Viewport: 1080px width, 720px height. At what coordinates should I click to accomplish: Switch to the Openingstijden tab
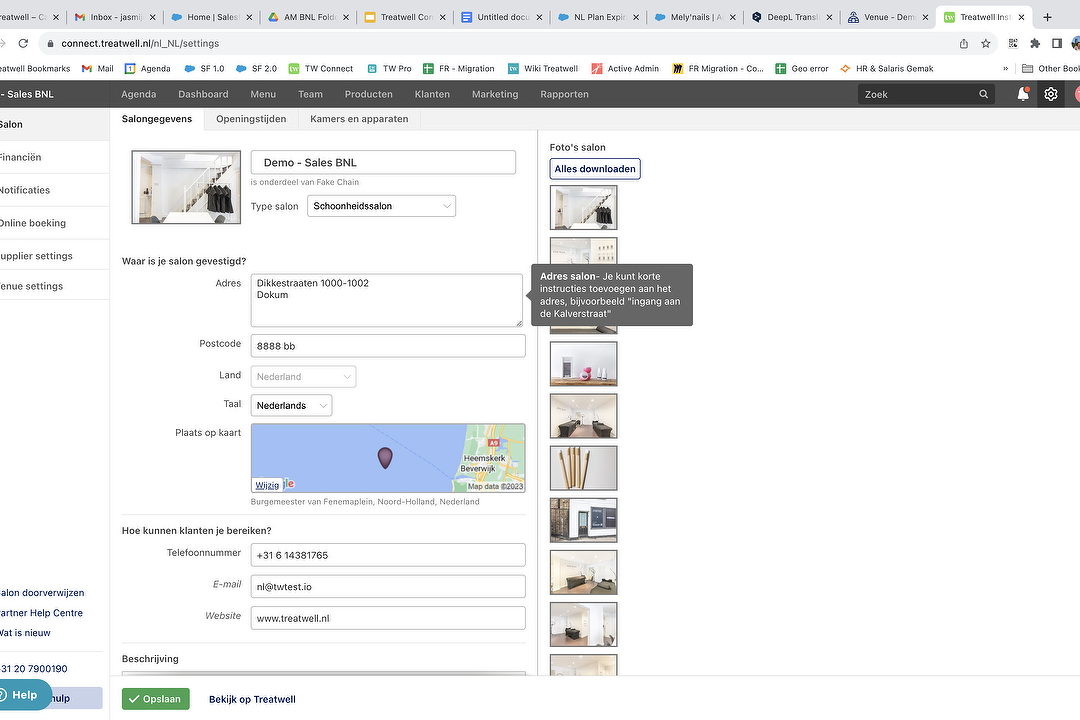click(x=251, y=119)
